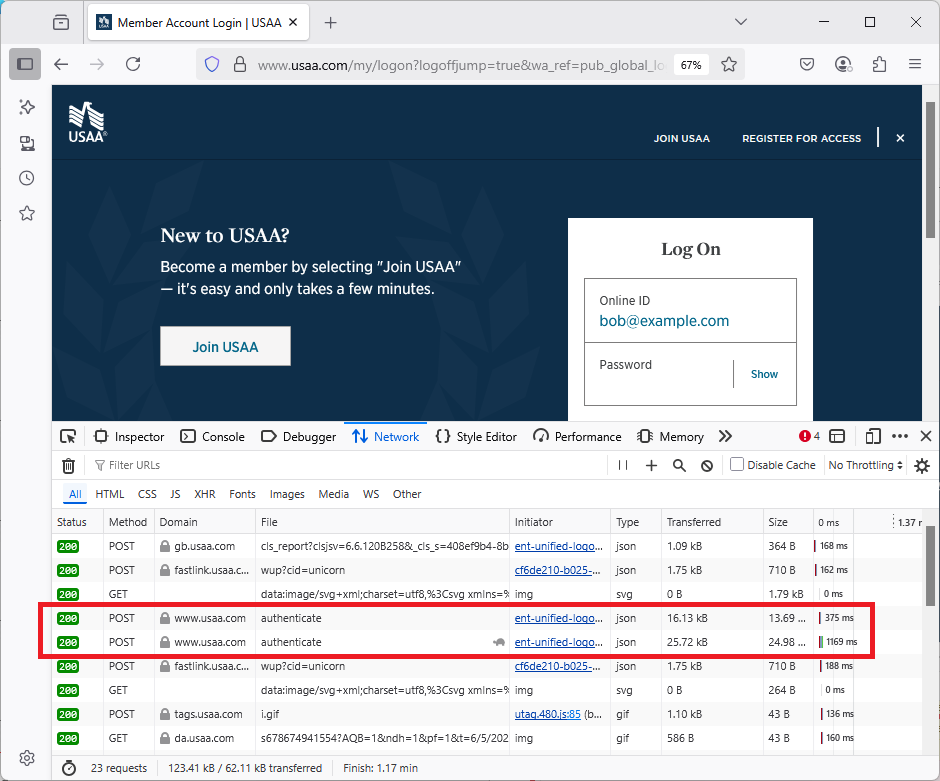Open the synced tabs sidebar icon
Viewport: 940px width, 781px height.
coord(27,143)
